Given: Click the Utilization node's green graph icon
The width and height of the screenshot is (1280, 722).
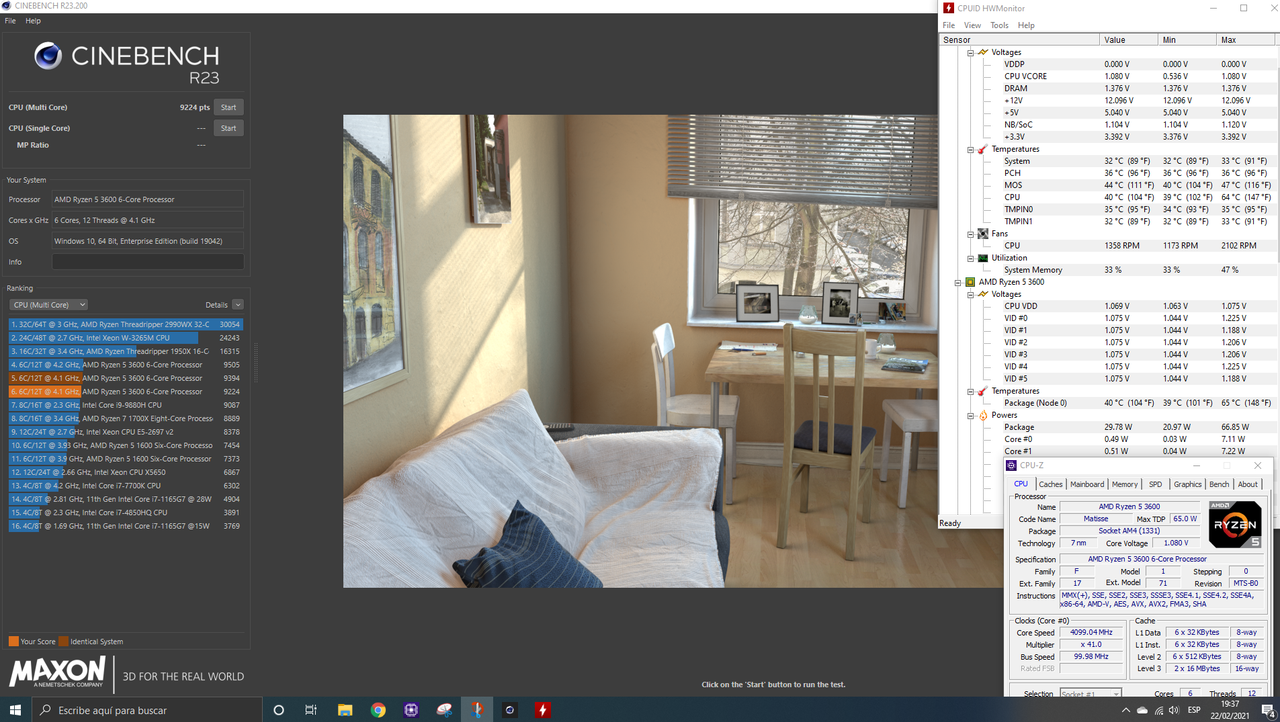Looking at the screenshot, I should tap(983, 258).
